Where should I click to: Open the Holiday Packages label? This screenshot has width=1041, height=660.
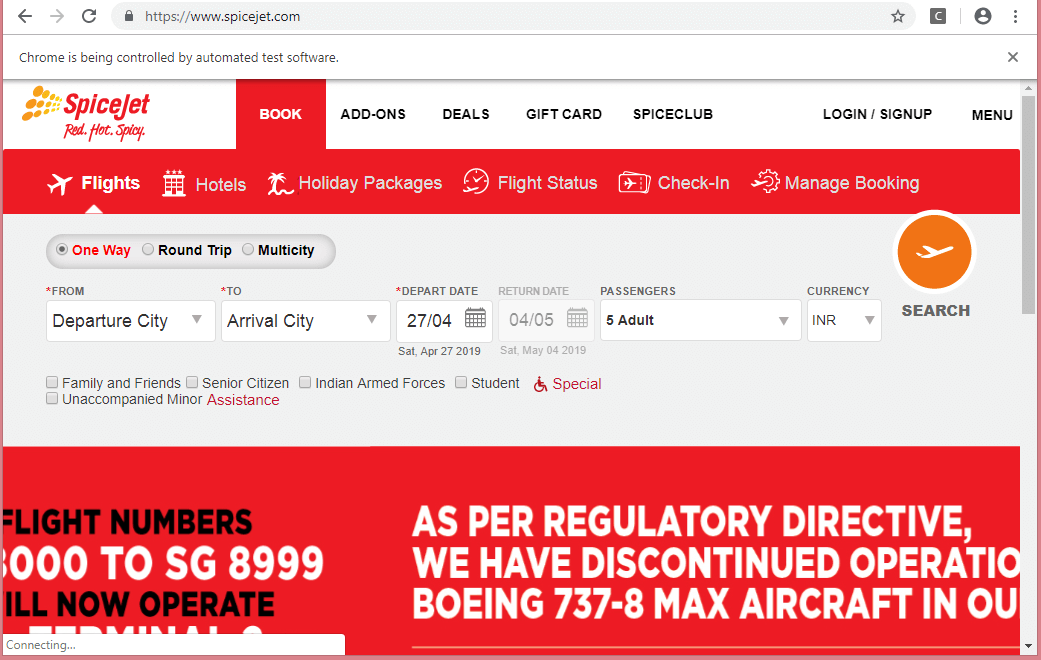370,183
